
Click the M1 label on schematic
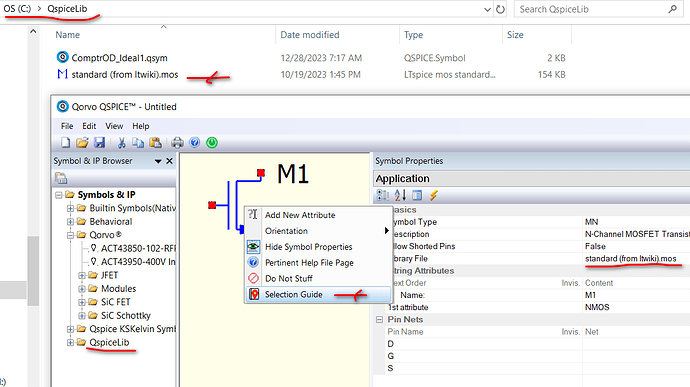[x=293, y=174]
